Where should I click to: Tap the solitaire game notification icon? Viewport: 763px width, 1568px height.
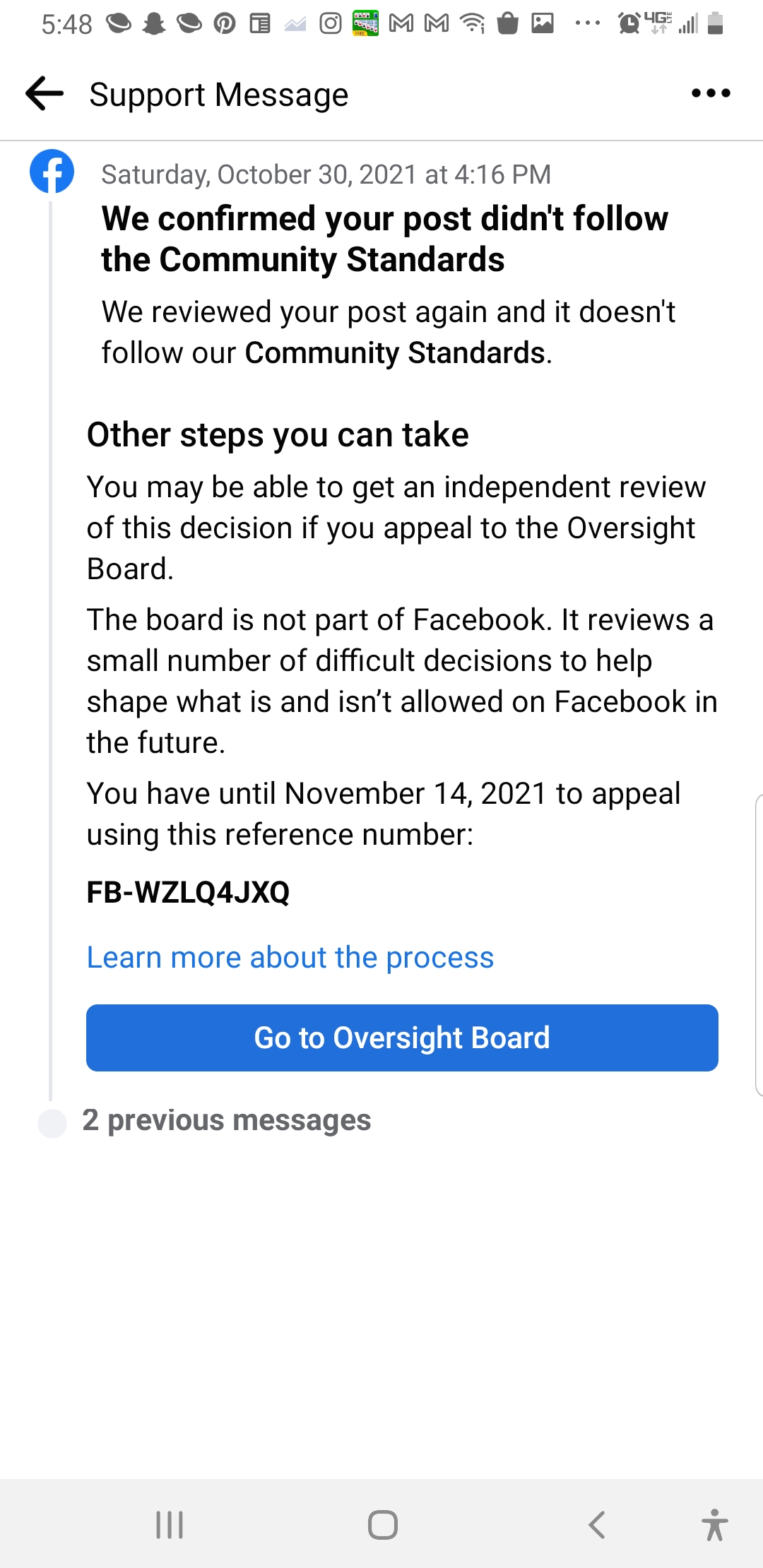click(366, 23)
